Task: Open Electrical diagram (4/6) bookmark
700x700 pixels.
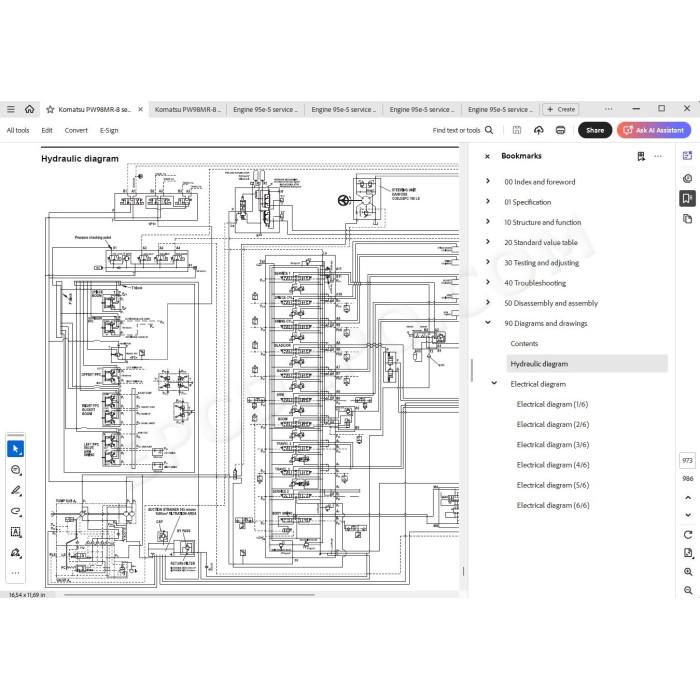Action: point(553,465)
